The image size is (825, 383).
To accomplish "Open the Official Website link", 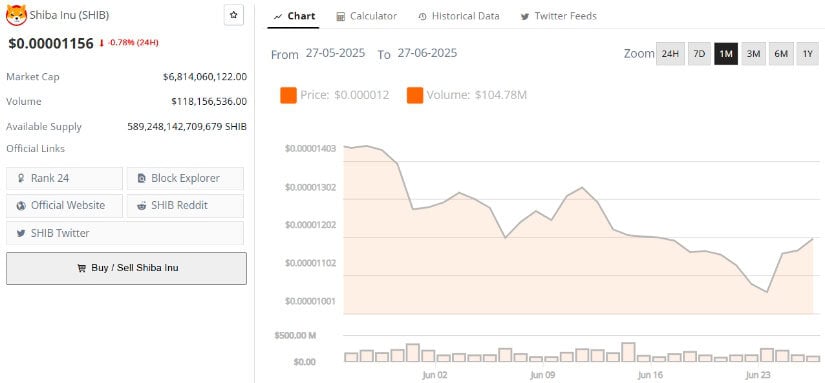I will pyautogui.click(x=64, y=206).
